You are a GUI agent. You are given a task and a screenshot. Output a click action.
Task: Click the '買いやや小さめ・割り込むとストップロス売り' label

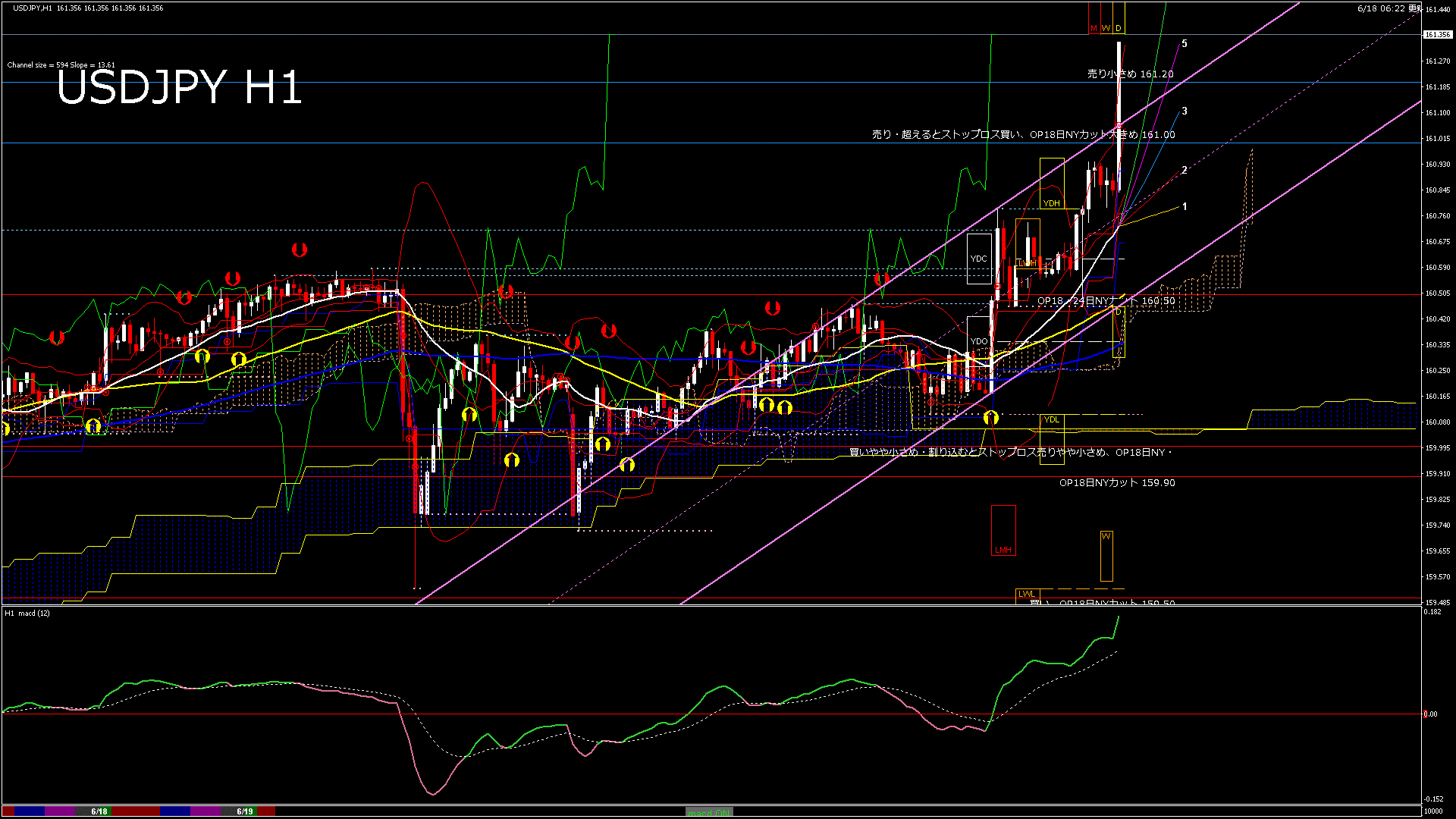coord(953,452)
